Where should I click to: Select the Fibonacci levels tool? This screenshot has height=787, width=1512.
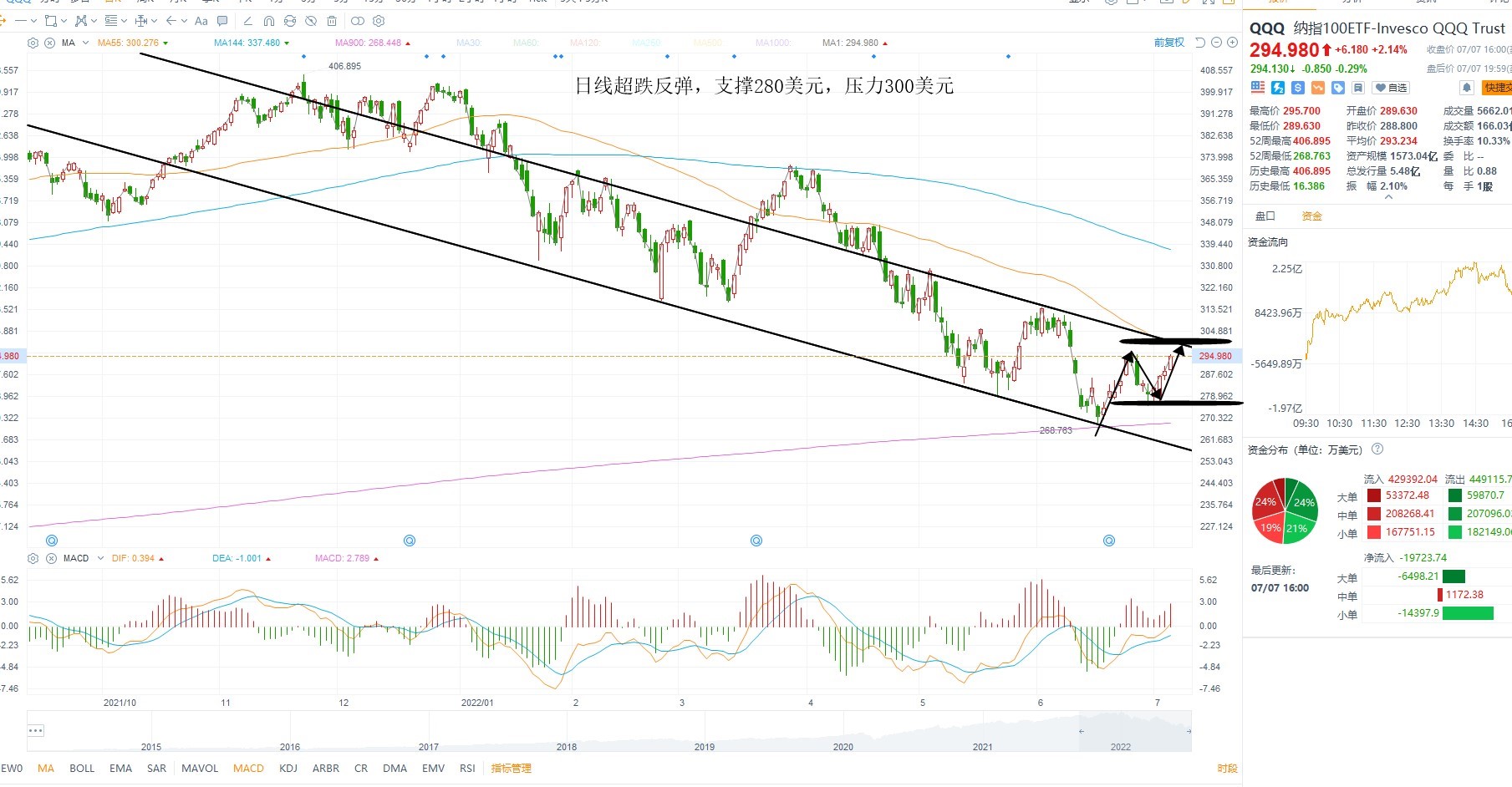111,20
